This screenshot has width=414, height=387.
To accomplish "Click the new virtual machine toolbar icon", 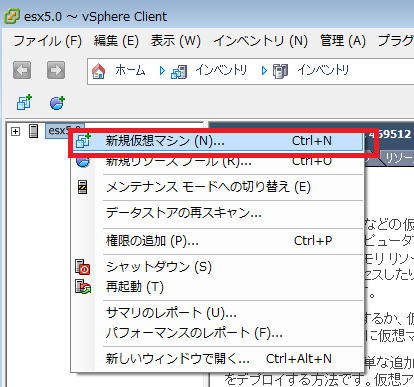I will (x=24, y=102).
